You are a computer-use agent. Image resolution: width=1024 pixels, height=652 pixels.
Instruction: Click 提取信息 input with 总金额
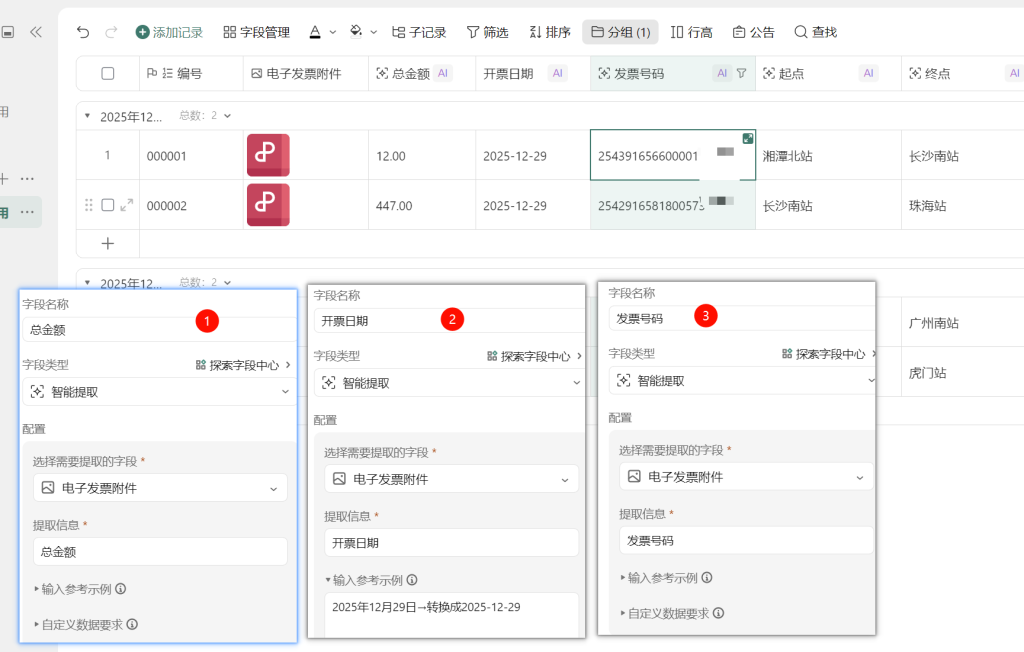tap(160, 551)
